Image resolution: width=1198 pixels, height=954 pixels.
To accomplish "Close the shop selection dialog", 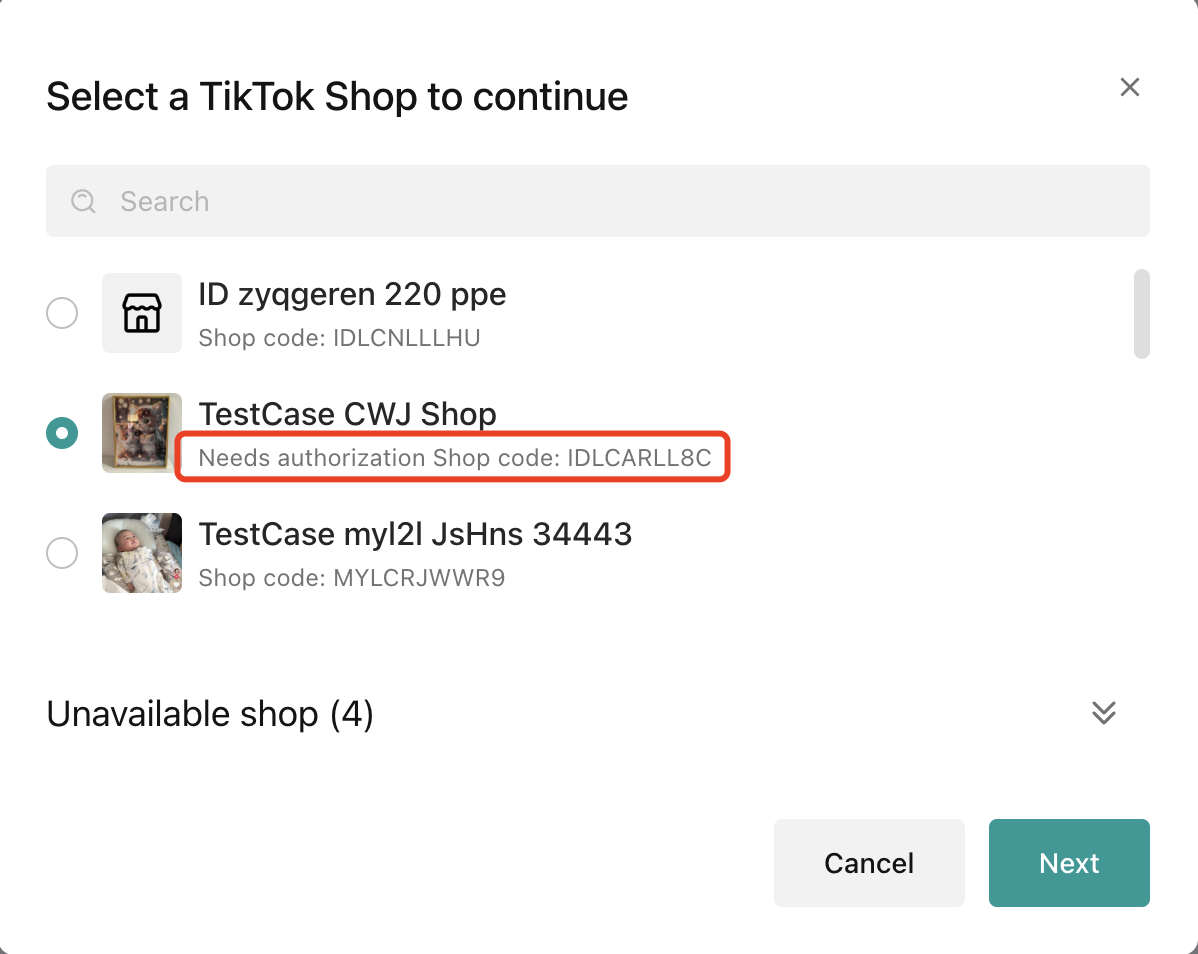I will coord(1129,87).
